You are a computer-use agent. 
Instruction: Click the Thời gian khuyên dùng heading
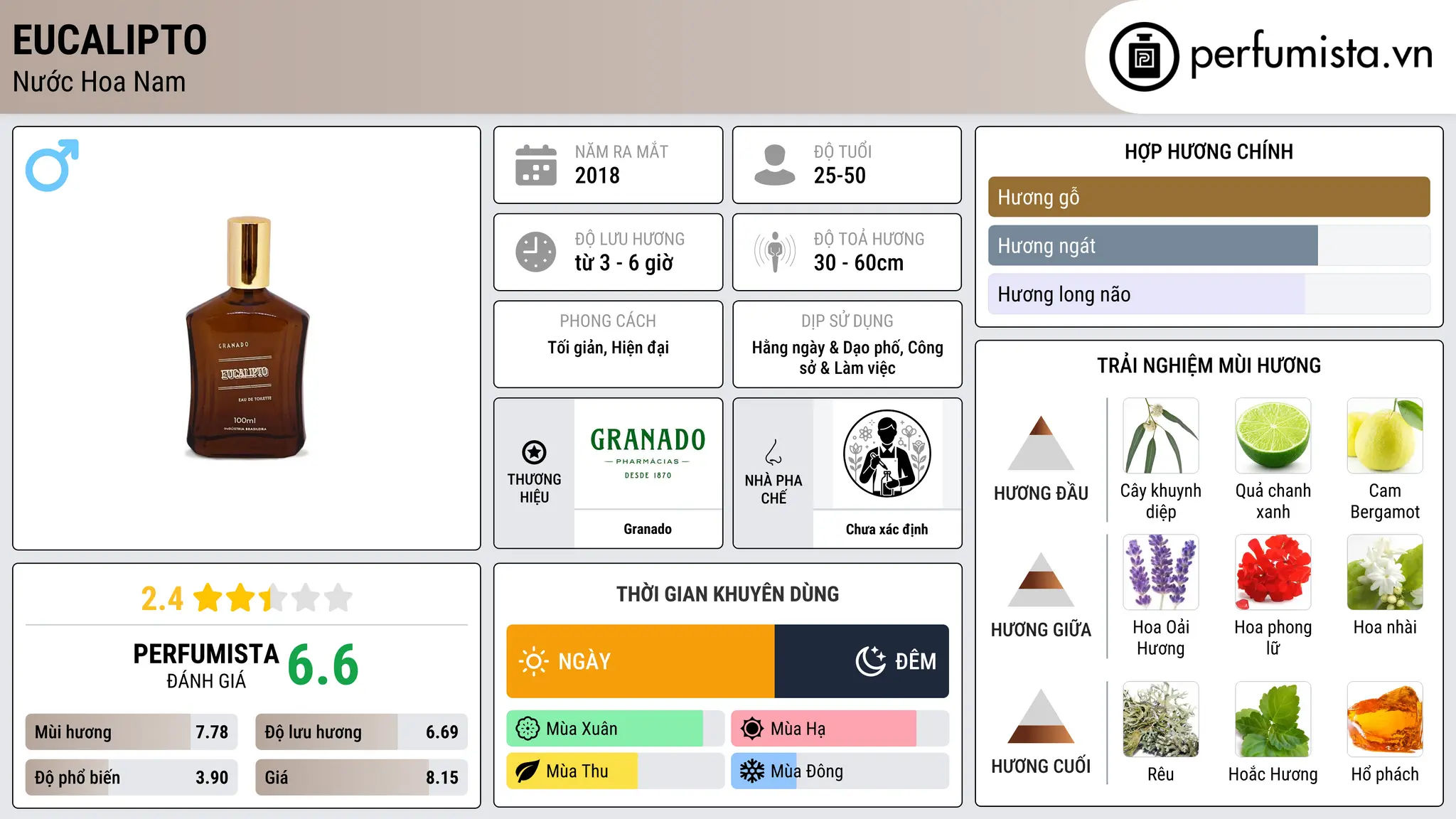coord(728,594)
